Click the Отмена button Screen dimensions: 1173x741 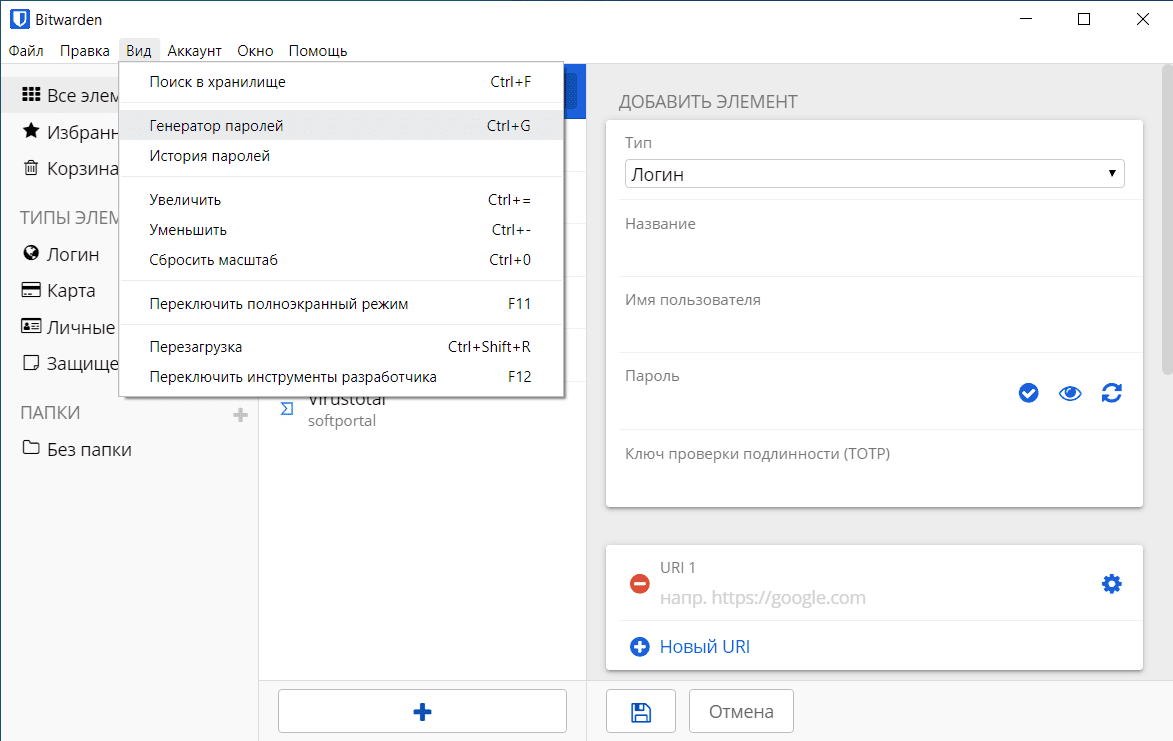coord(741,711)
